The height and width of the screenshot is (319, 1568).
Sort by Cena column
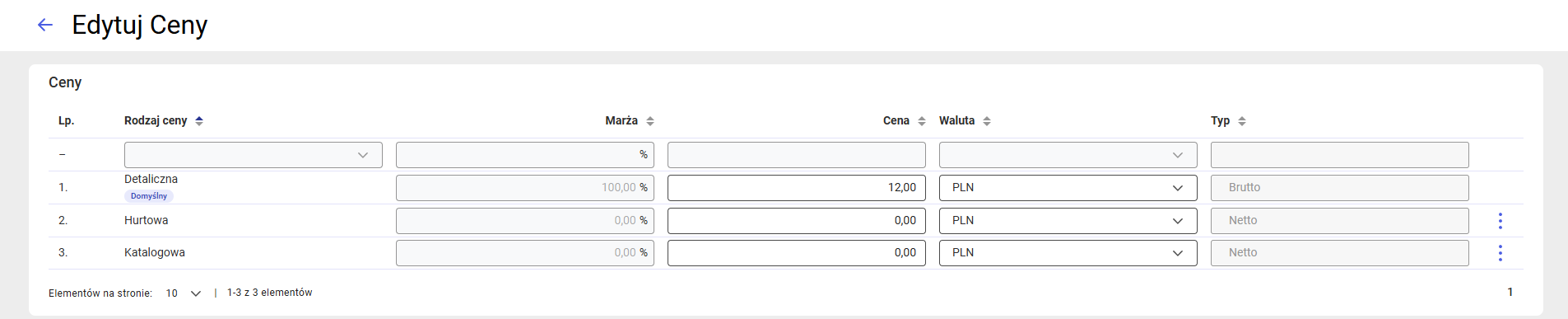[922, 121]
